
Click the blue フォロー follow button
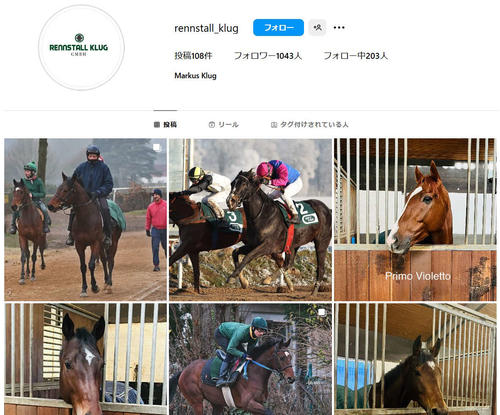pos(278,27)
